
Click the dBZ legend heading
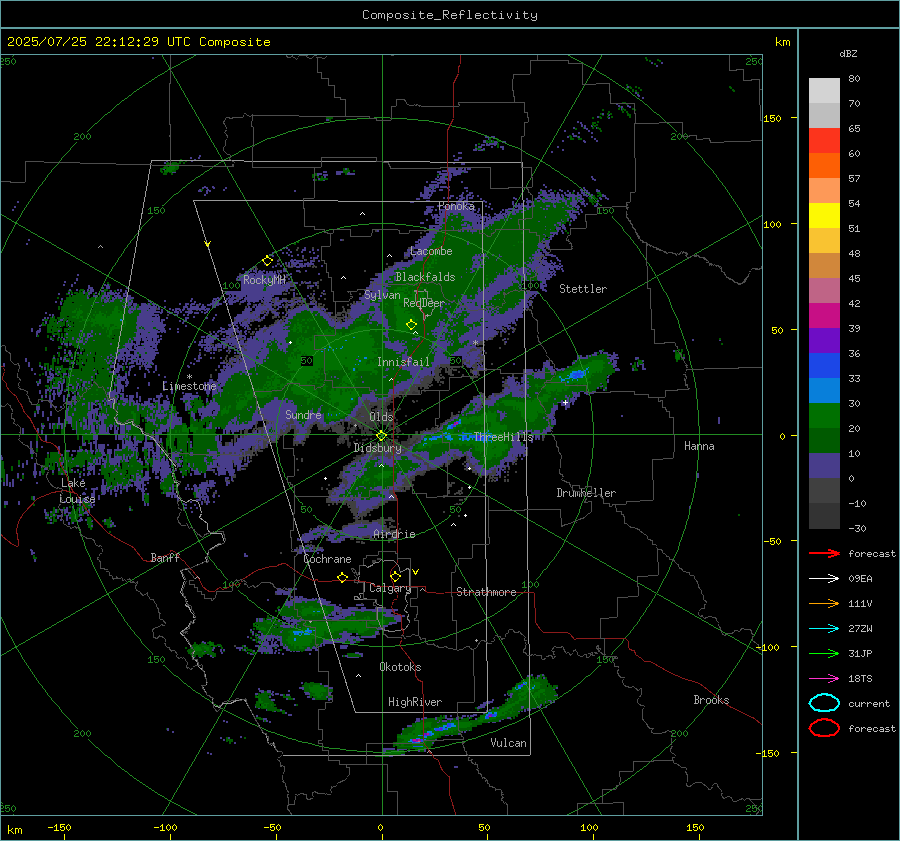(848, 54)
